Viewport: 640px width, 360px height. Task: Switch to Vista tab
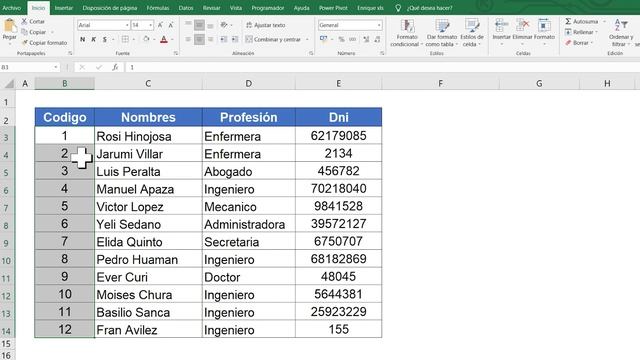click(236, 8)
